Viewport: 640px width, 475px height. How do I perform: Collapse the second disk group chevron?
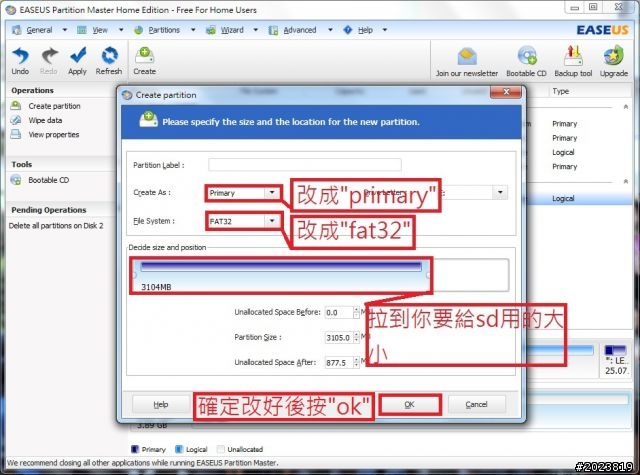coord(626,181)
